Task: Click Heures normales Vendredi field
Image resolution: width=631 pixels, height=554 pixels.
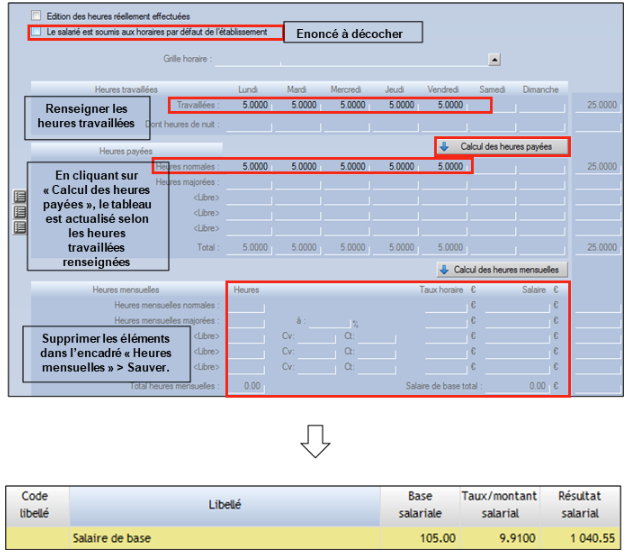Action: pos(444,167)
